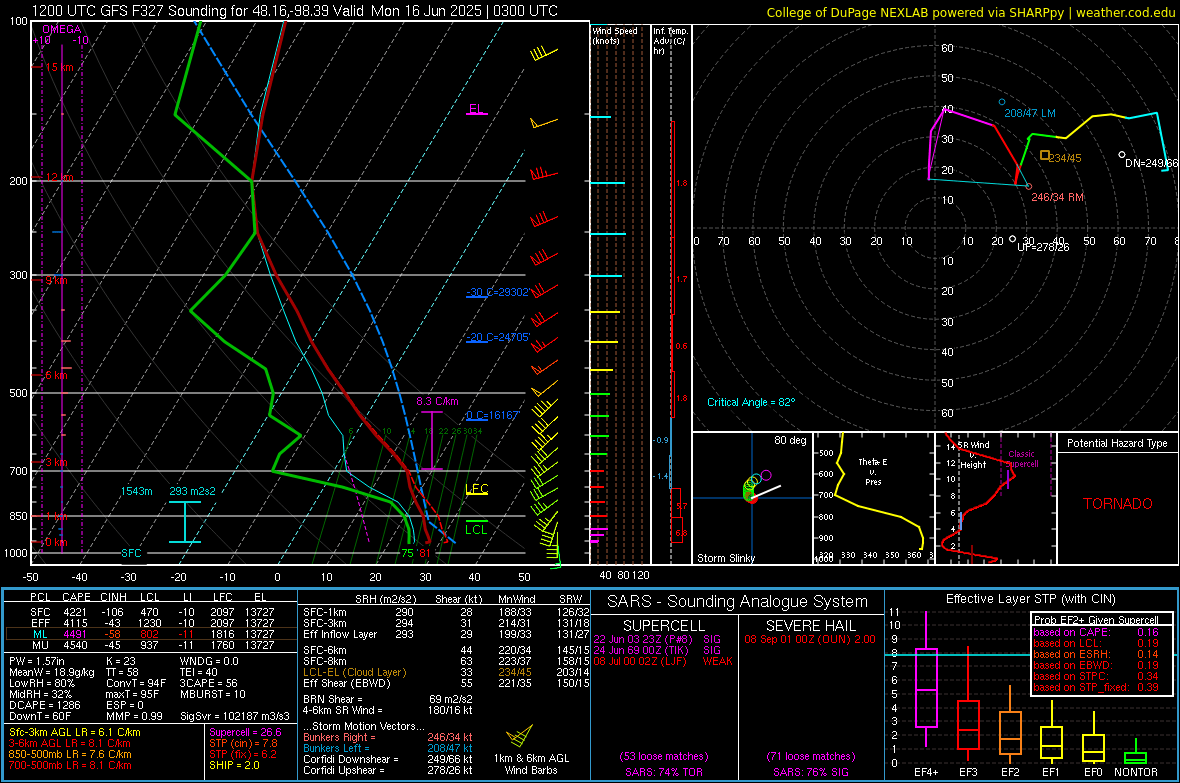Click 'SARS: 76% SIG' result
Viewport: 1180px width, 783px height.
(x=810, y=772)
